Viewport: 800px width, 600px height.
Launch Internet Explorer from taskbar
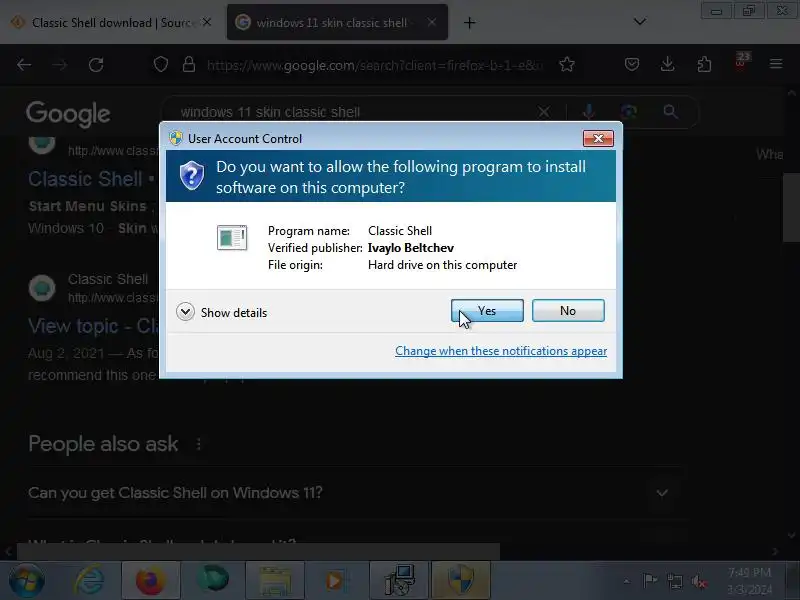[90, 580]
